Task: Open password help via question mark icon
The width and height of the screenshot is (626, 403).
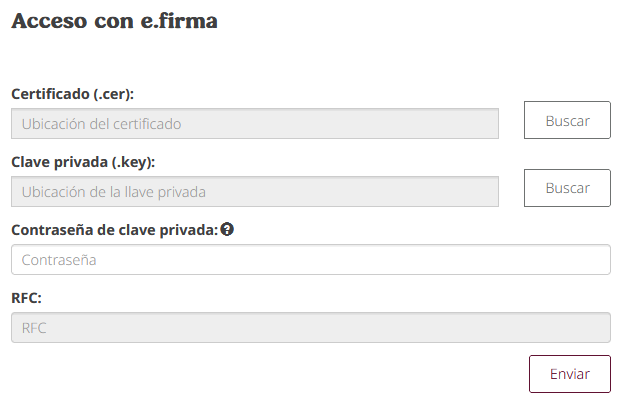Action: [x=227, y=229]
